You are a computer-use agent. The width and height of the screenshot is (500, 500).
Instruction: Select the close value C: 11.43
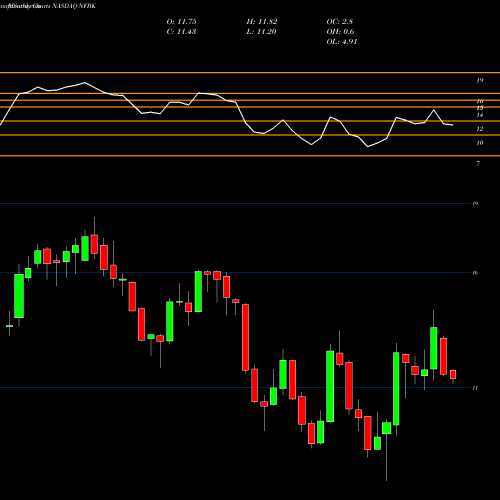pos(181,32)
